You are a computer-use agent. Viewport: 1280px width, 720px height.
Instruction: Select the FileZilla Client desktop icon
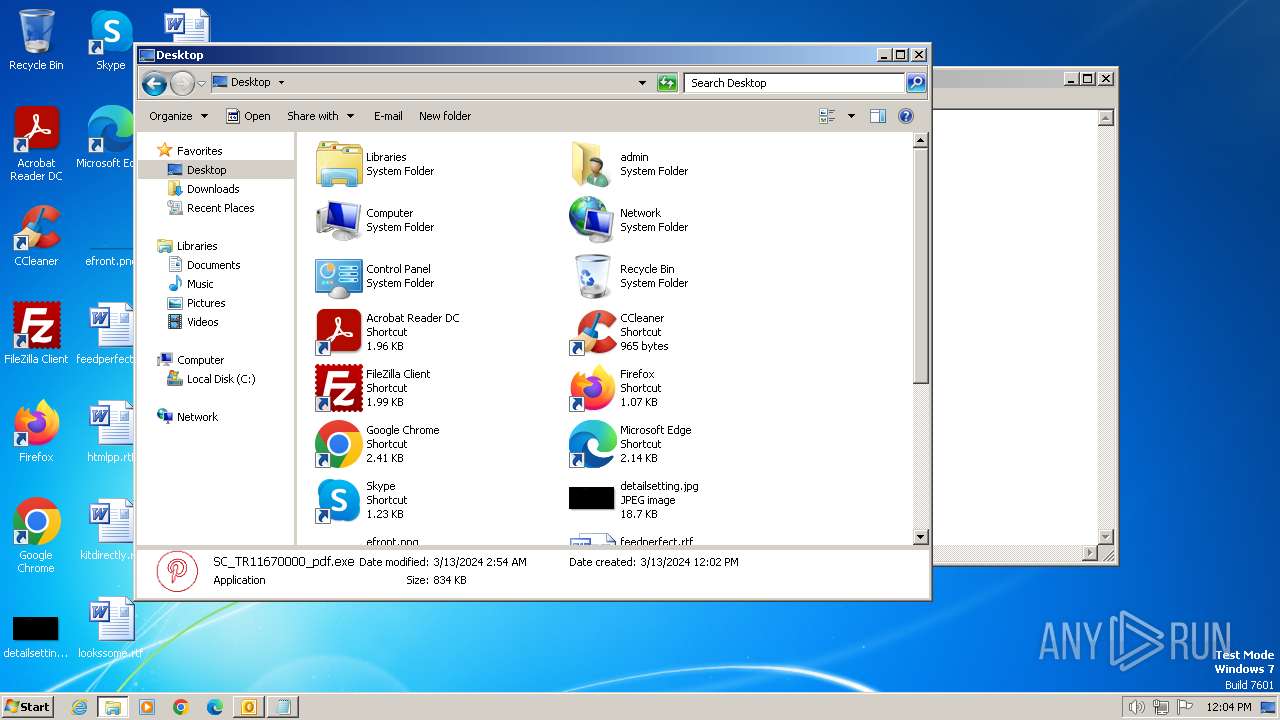(36, 334)
